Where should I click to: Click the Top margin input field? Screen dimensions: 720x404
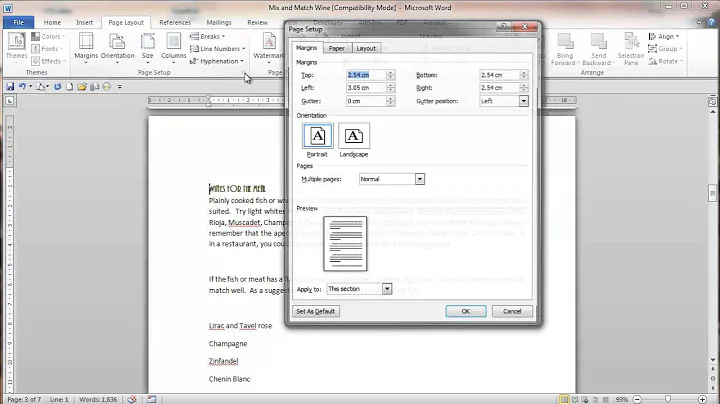[x=366, y=75]
